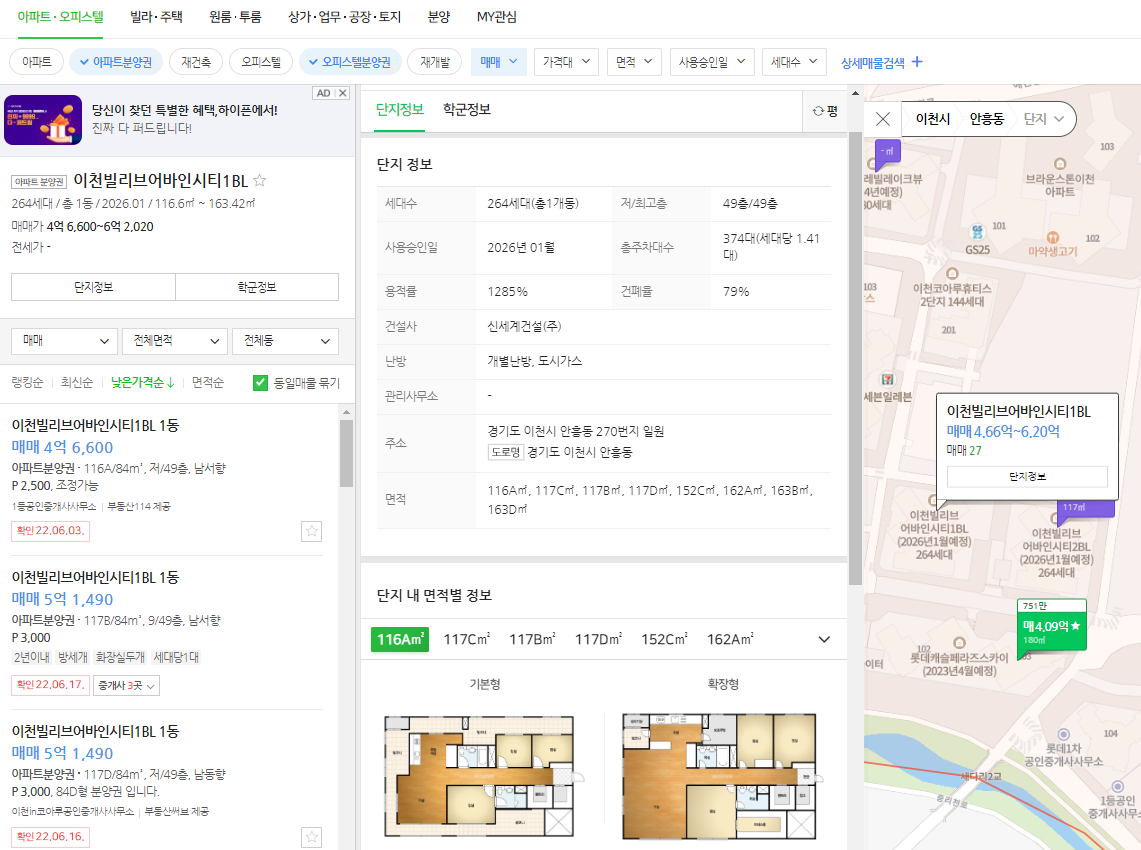Click the 세븐일레븐 marker on the map
This screenshot has height=850, width=1141.
pyautogui.click(x=888, y=381)
